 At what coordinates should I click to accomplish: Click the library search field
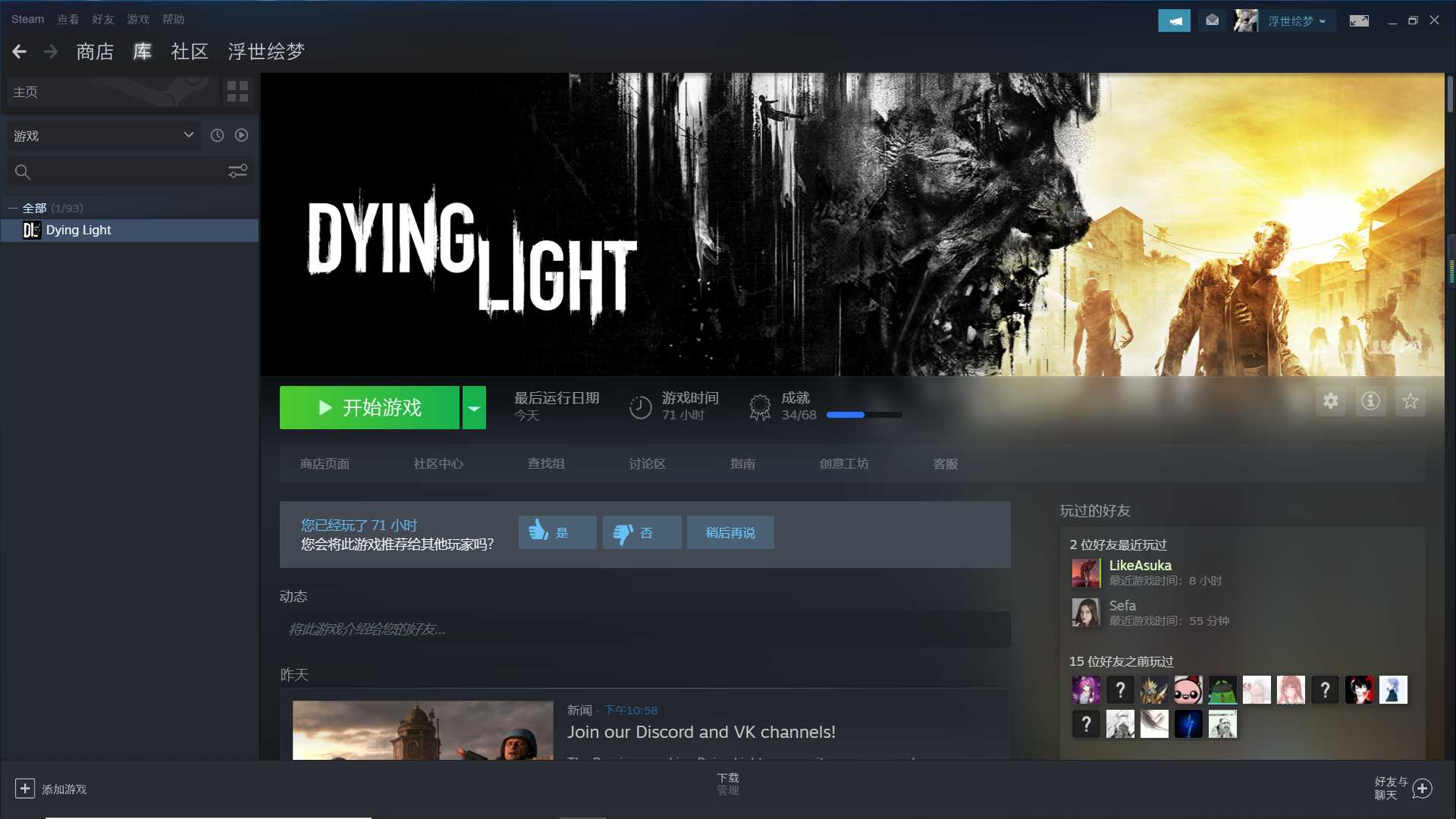129,172
